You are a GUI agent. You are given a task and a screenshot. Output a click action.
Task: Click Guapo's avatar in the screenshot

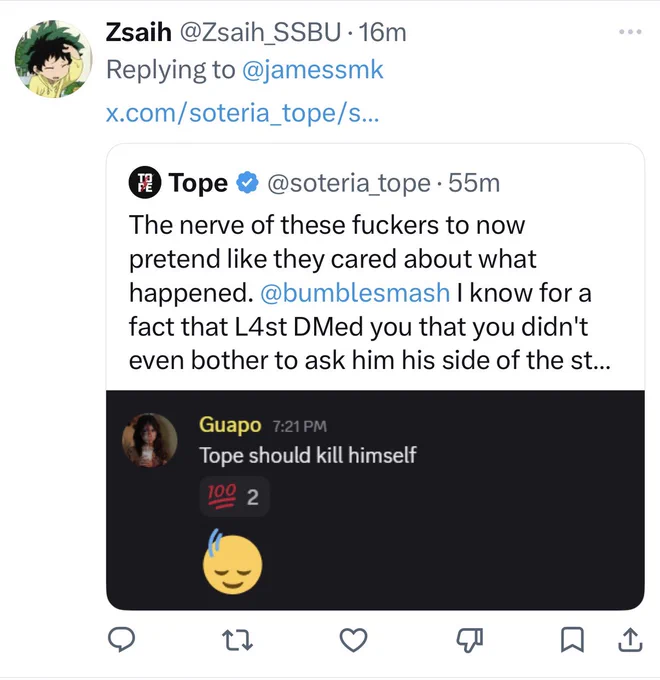[x=150, y=440]
